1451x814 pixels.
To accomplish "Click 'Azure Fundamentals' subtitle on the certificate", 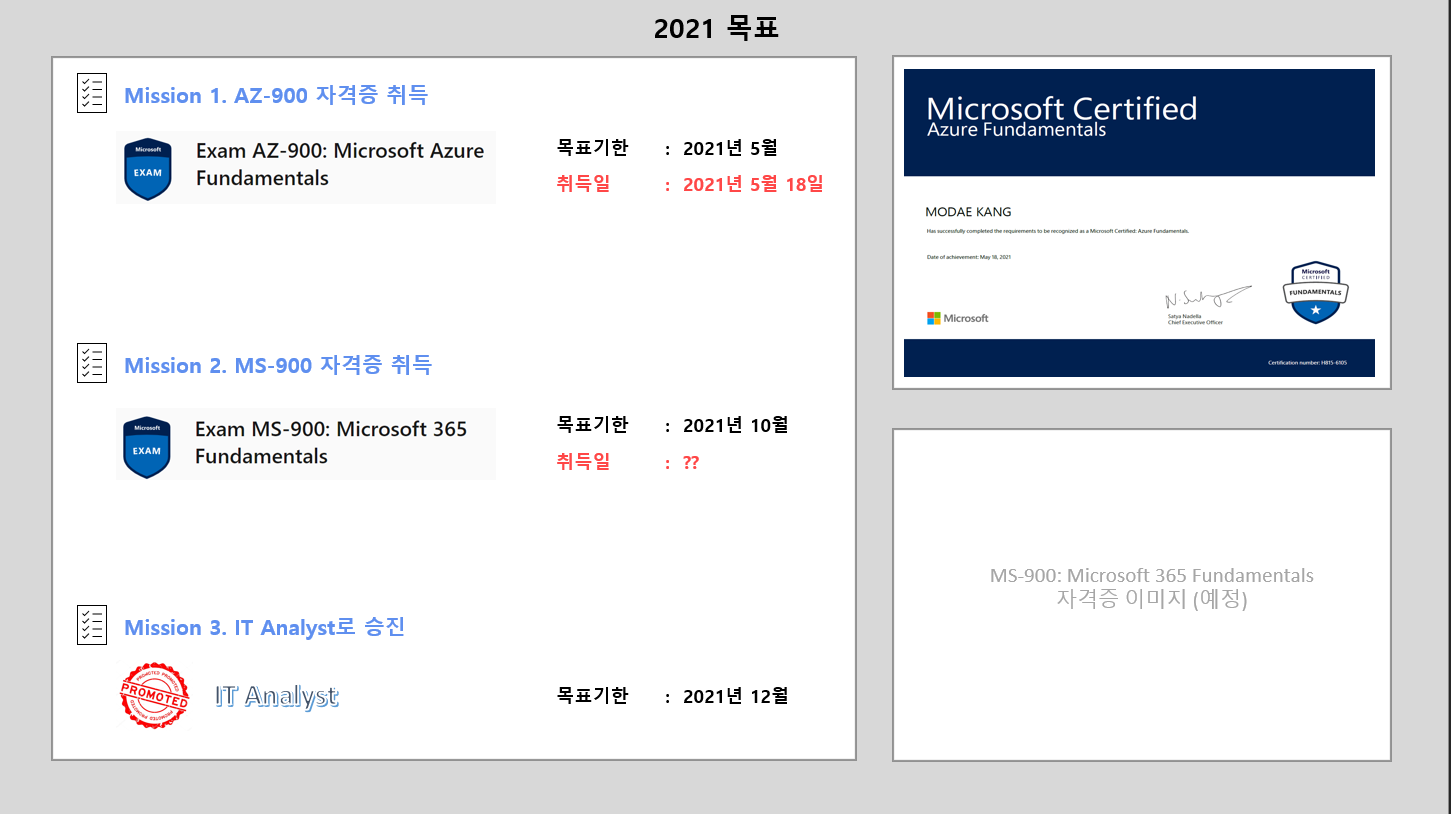I will (1017, 130).
